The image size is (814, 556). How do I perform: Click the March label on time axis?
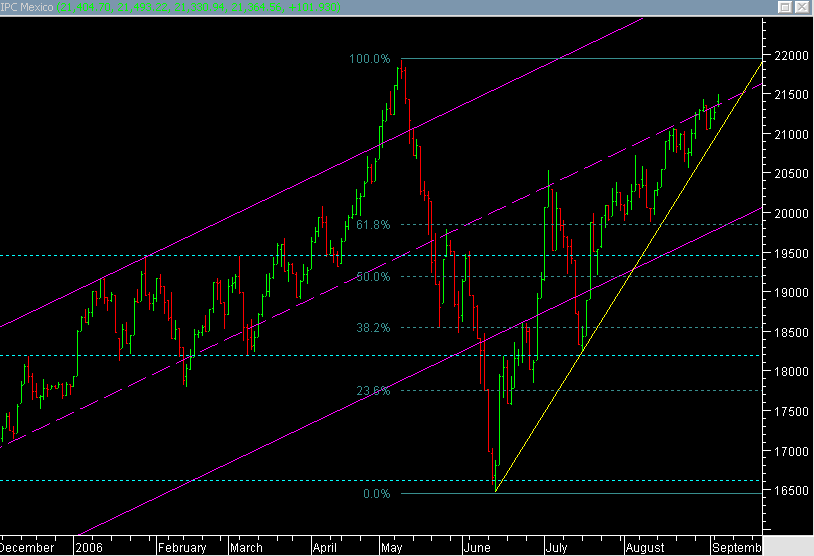click(246, 548)
